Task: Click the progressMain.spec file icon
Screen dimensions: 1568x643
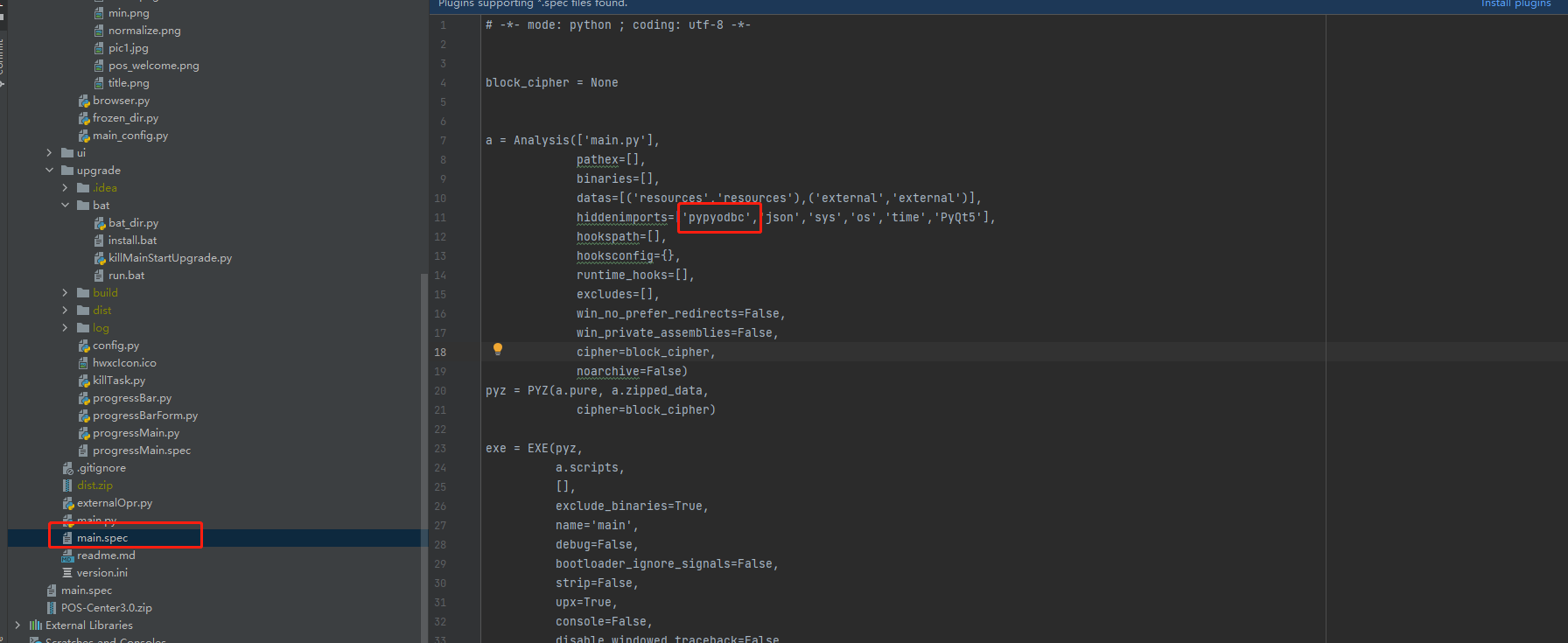Action: point(83,451)
